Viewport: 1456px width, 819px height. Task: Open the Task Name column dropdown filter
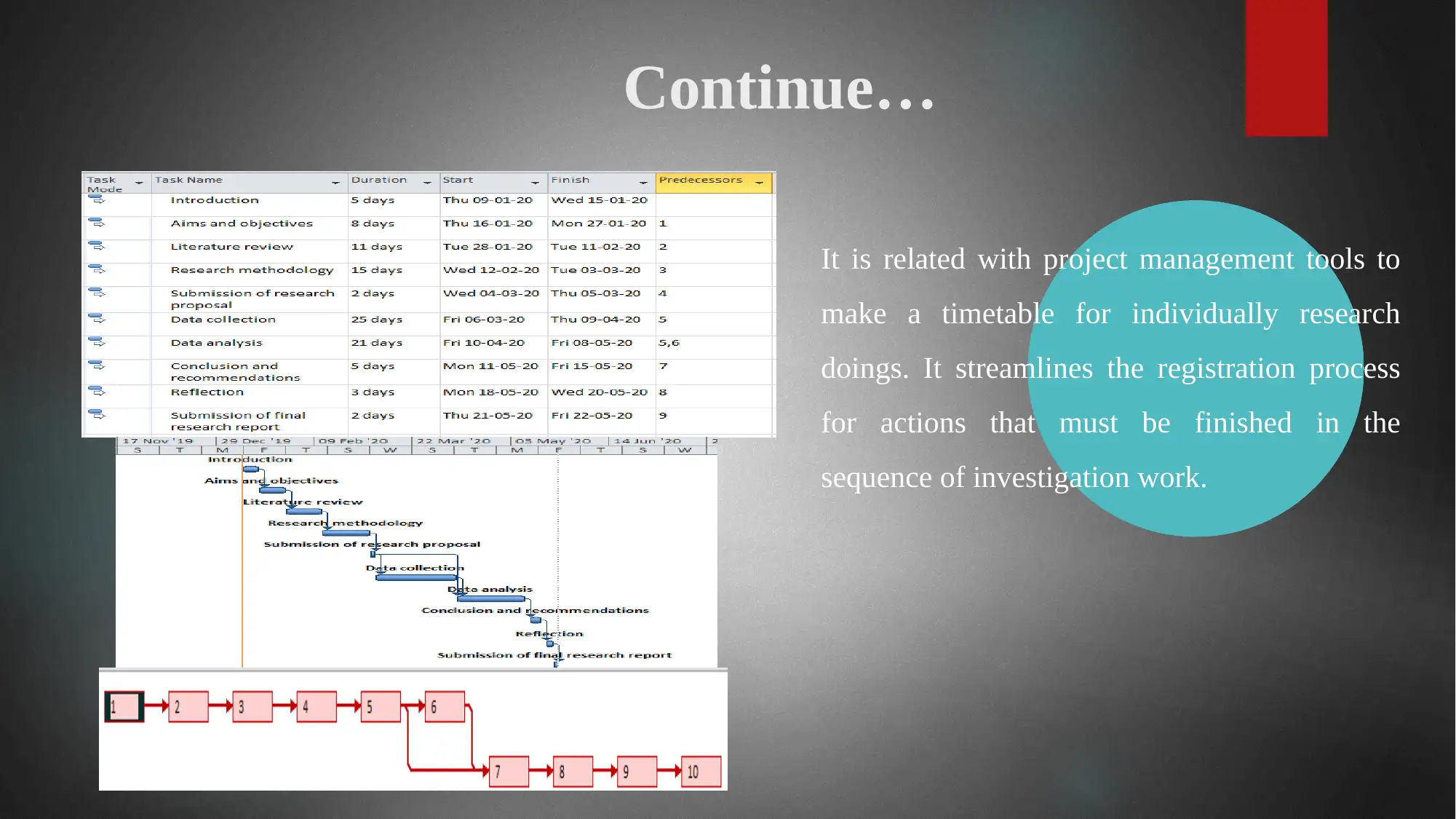(335, 180)
